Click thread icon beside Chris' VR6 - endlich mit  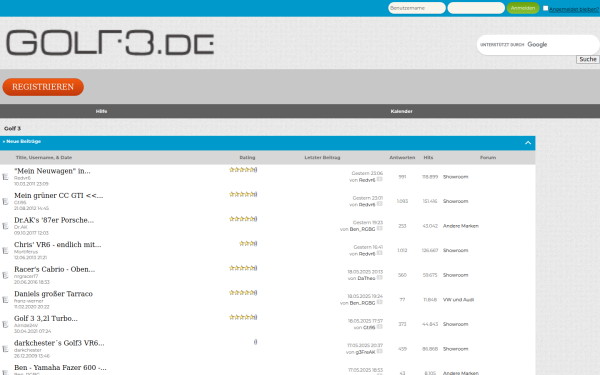pyautogui.click(x=5, y=251)
